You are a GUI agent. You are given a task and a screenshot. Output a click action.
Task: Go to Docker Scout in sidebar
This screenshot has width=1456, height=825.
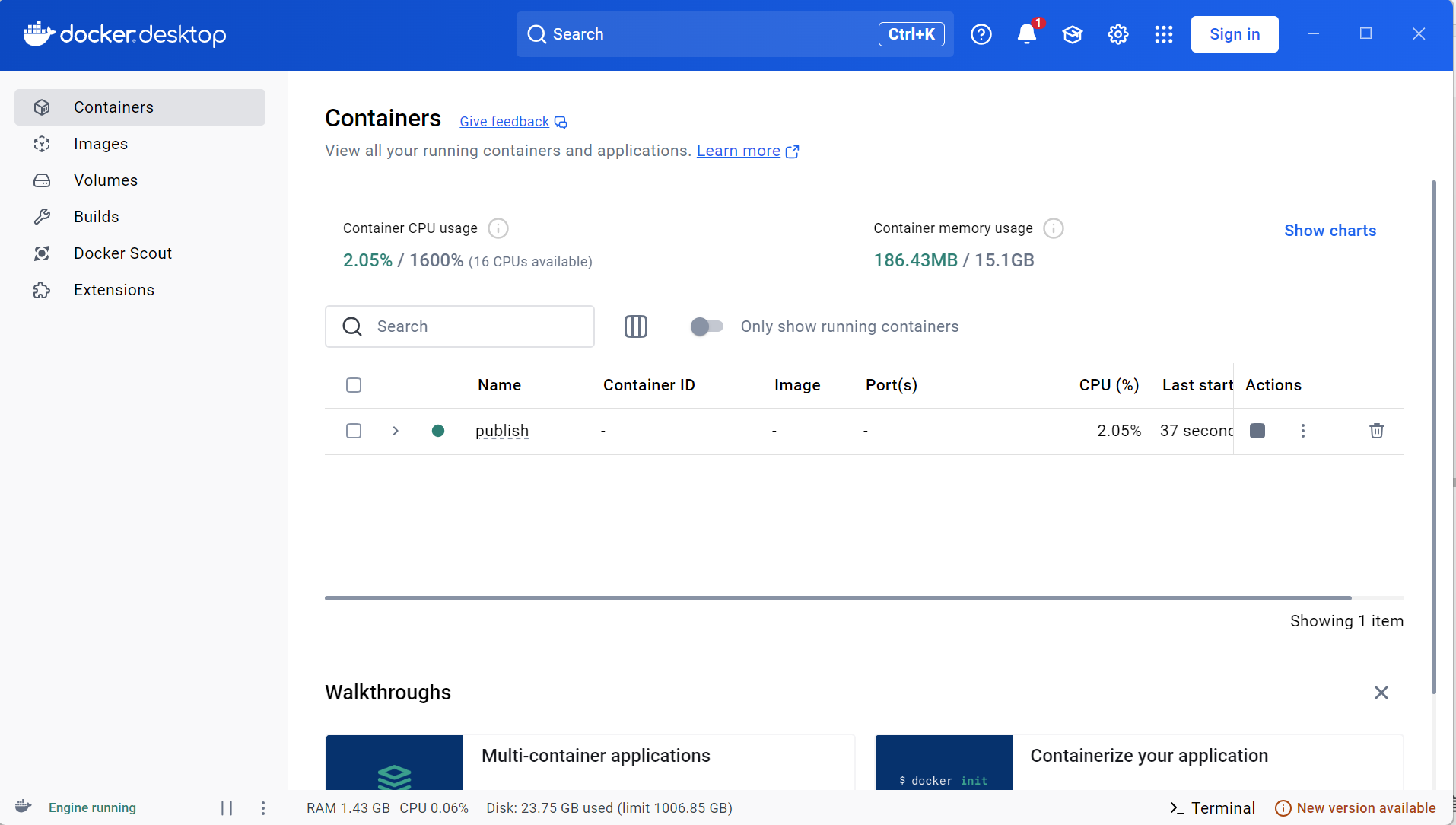(140, 253)
